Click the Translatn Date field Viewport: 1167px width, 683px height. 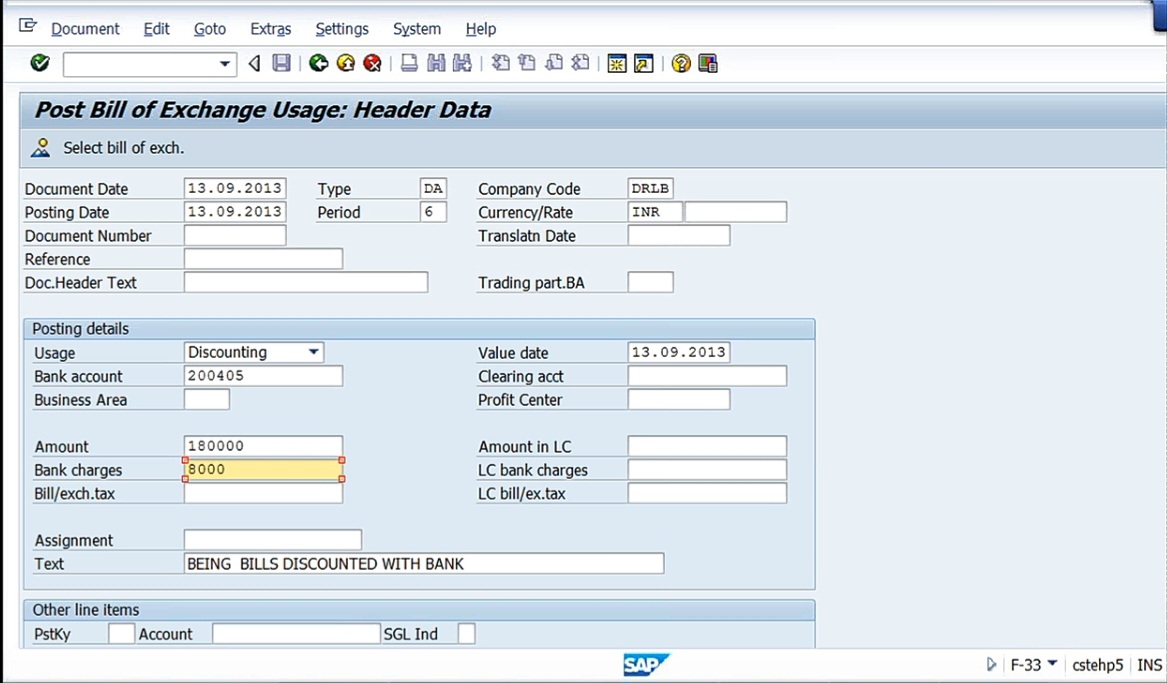pyautogui.click(x=679, y=235)
